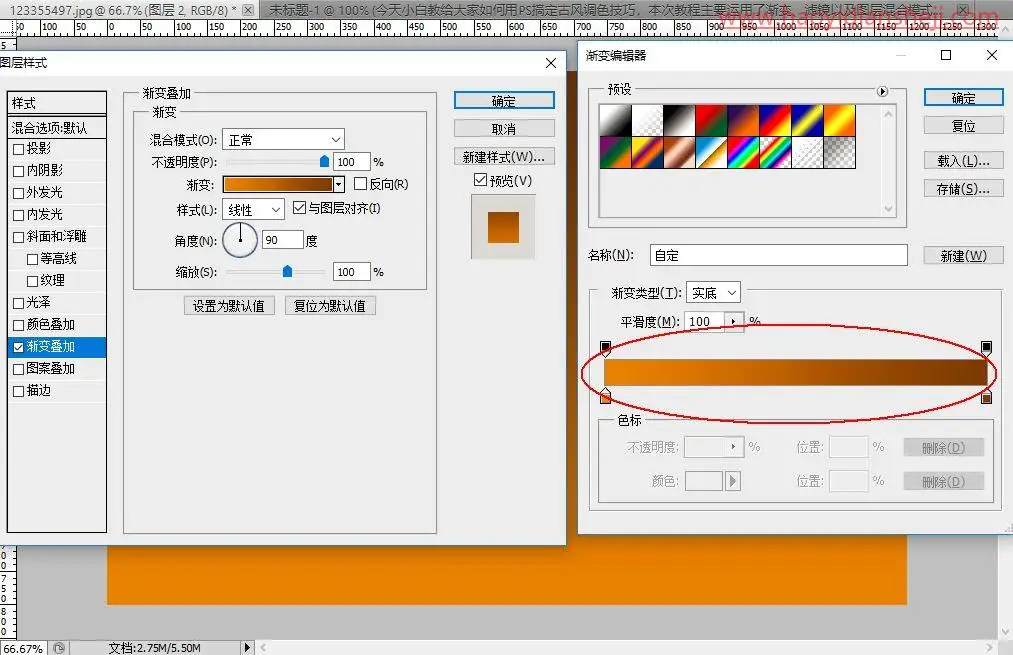1013x655 pixels.
Task: Select the transparent stripes gradient preset
Action: 807,152
